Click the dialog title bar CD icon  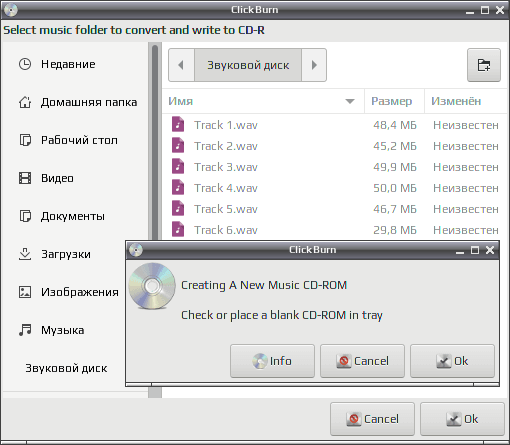pyautogui.click(x=136, y=250)
